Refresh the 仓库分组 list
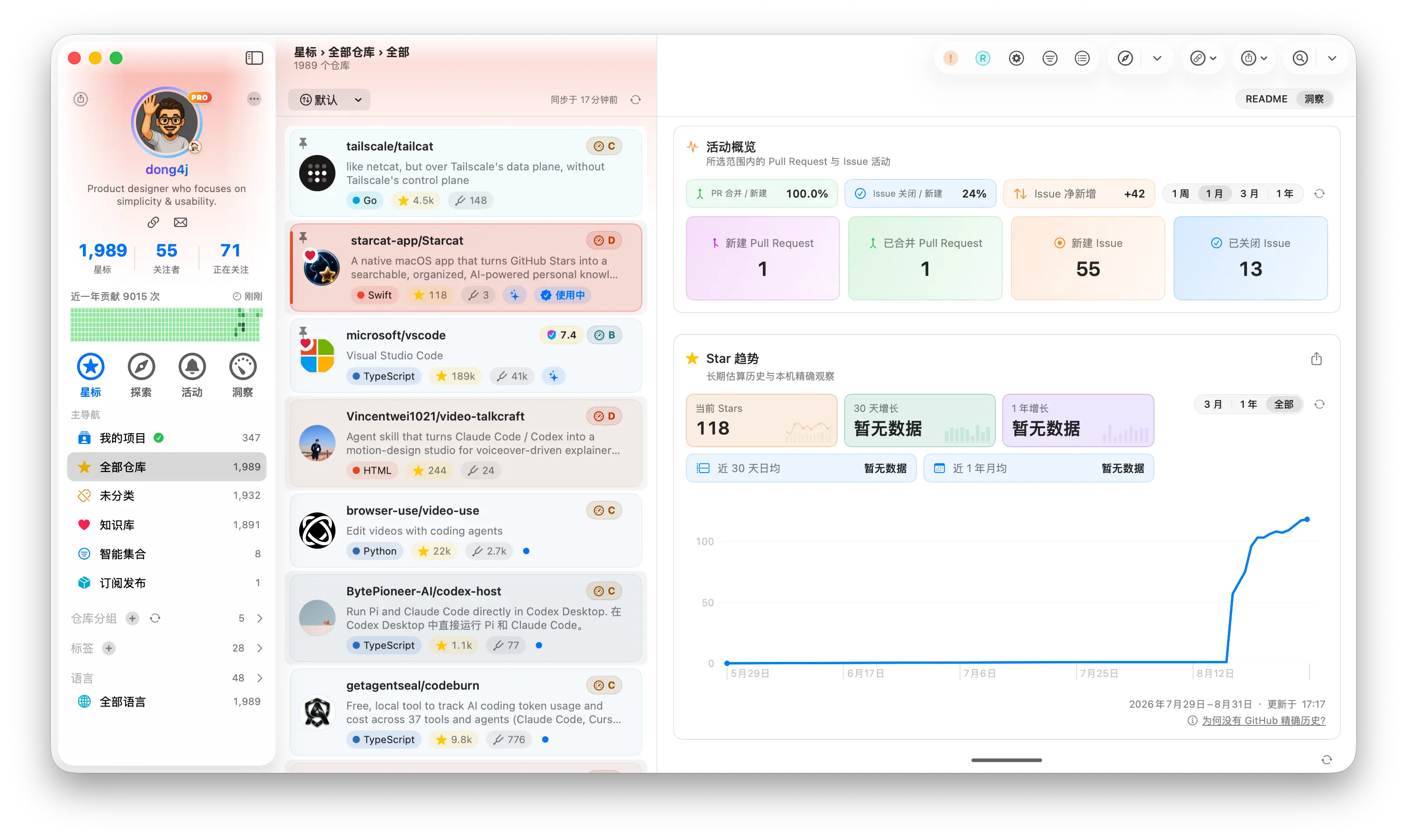This screenshot has width=1407, height=840. (155, 618)
